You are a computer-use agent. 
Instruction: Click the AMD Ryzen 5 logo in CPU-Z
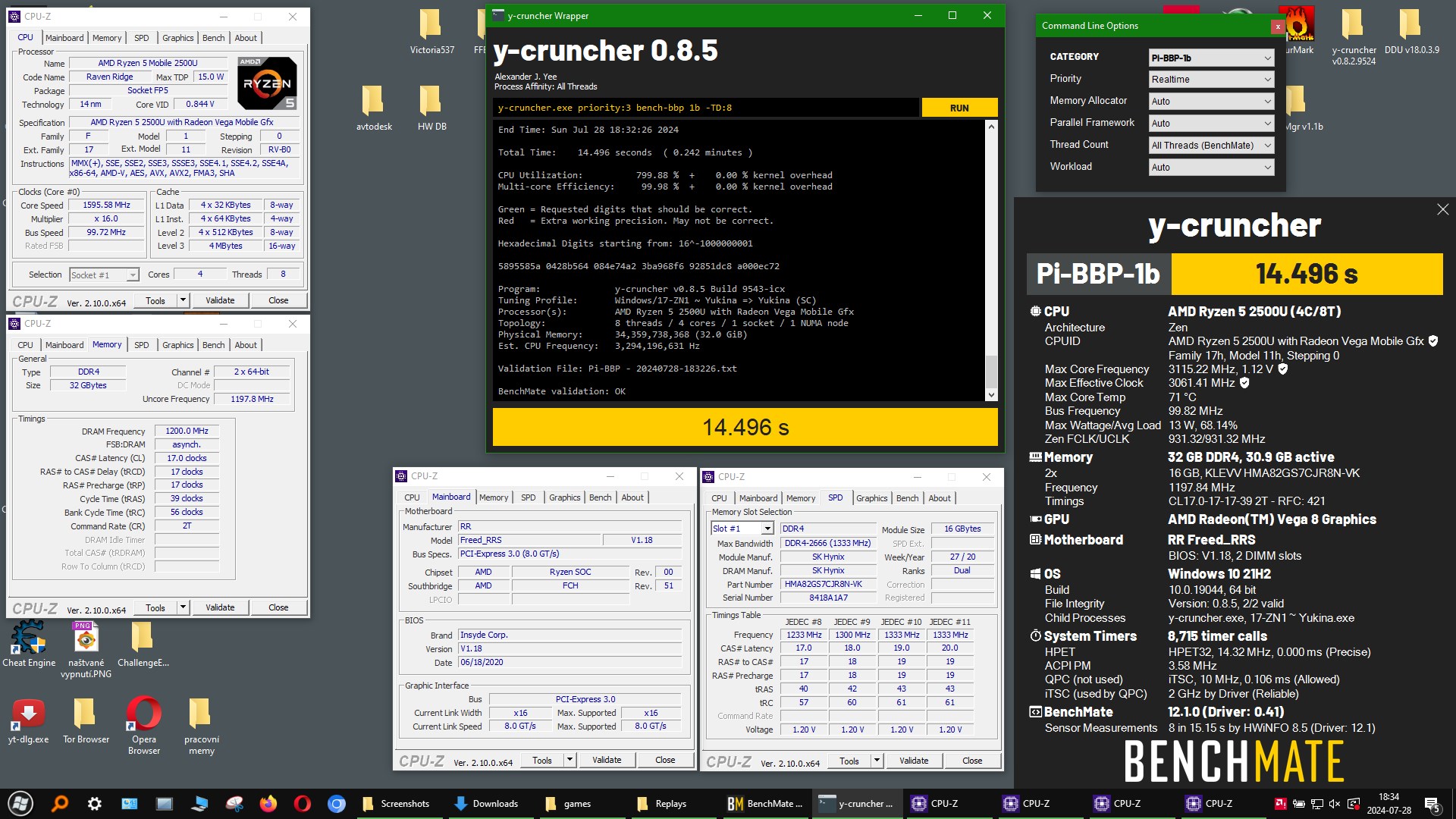coord(267,83)
